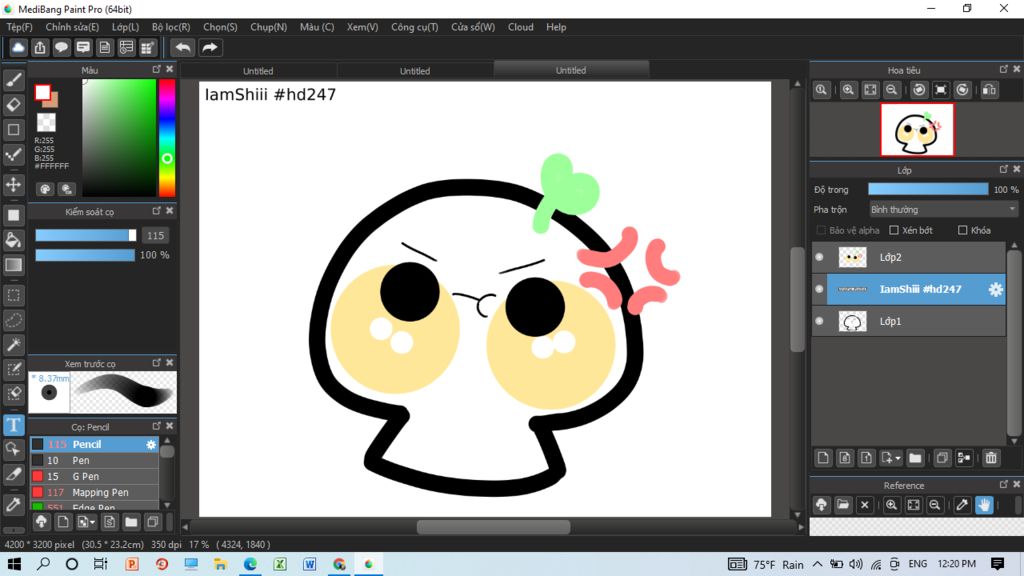Toggle visibility of Lớp2 layer
Image resolution: width=1024 pixels, height=576 pixels.
[x=820, y=257]
